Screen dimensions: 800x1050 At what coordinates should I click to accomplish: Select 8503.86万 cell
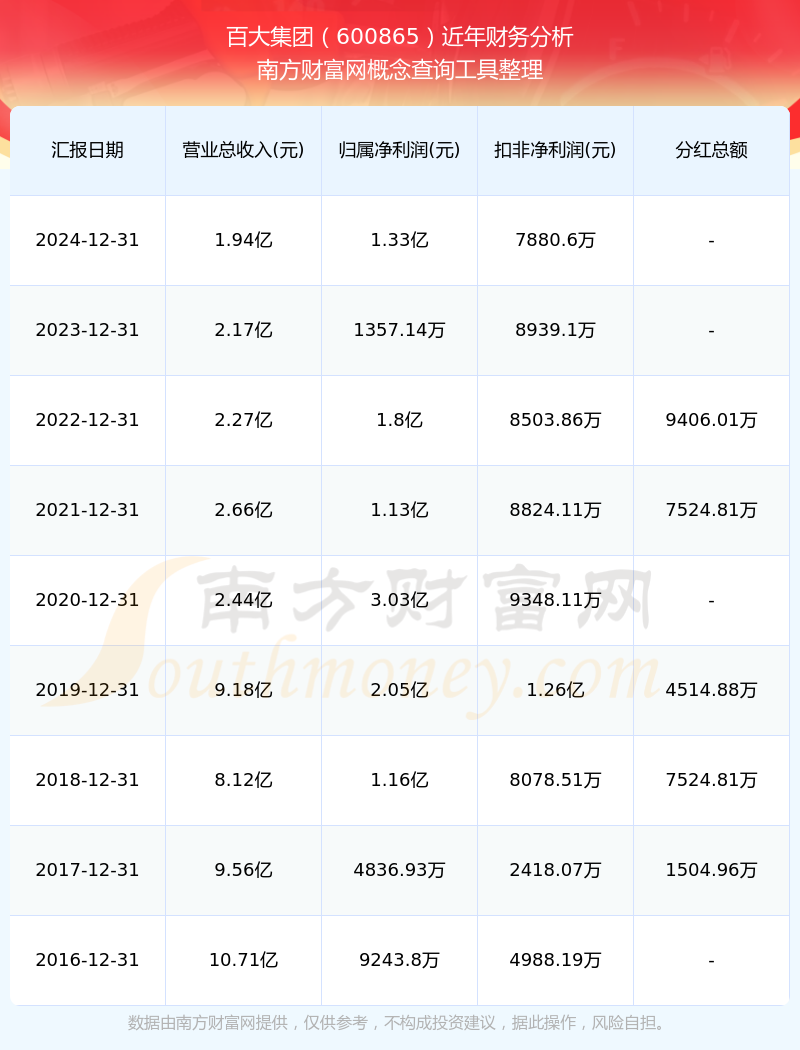(556, 420)
